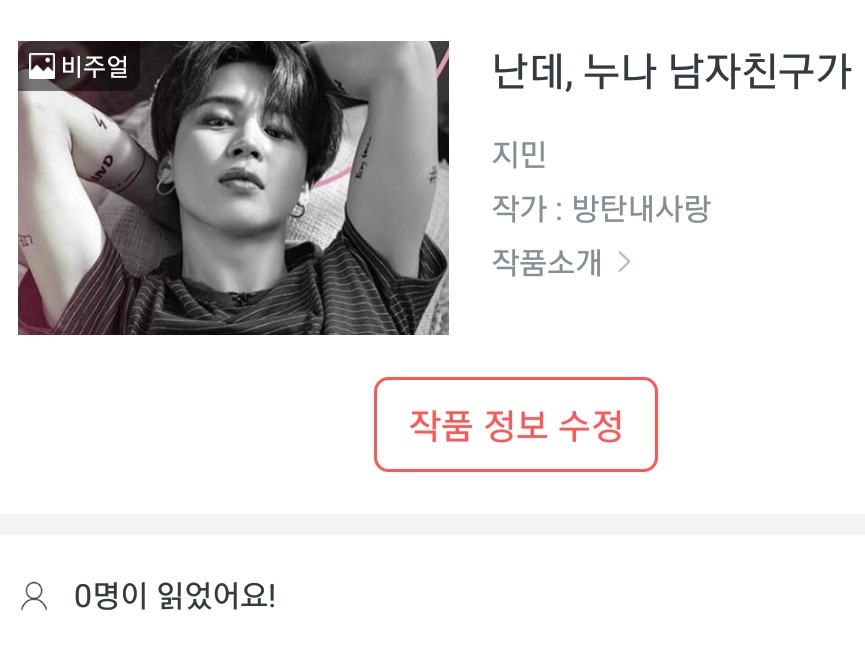Expand the chevron arrow beside 작품소개
865x649 pixels.
(624, 262)
